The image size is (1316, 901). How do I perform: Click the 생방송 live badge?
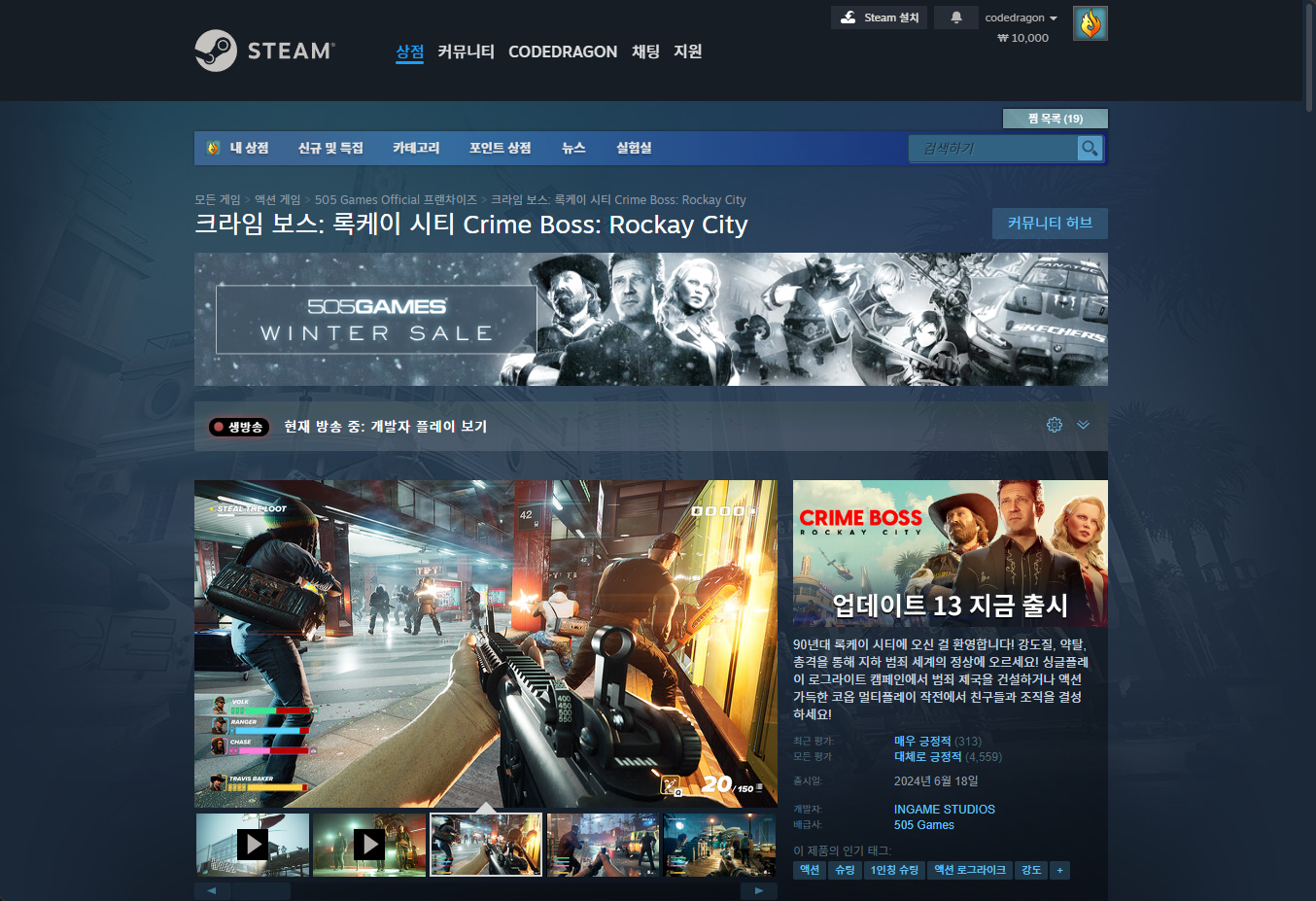[238, 427]
